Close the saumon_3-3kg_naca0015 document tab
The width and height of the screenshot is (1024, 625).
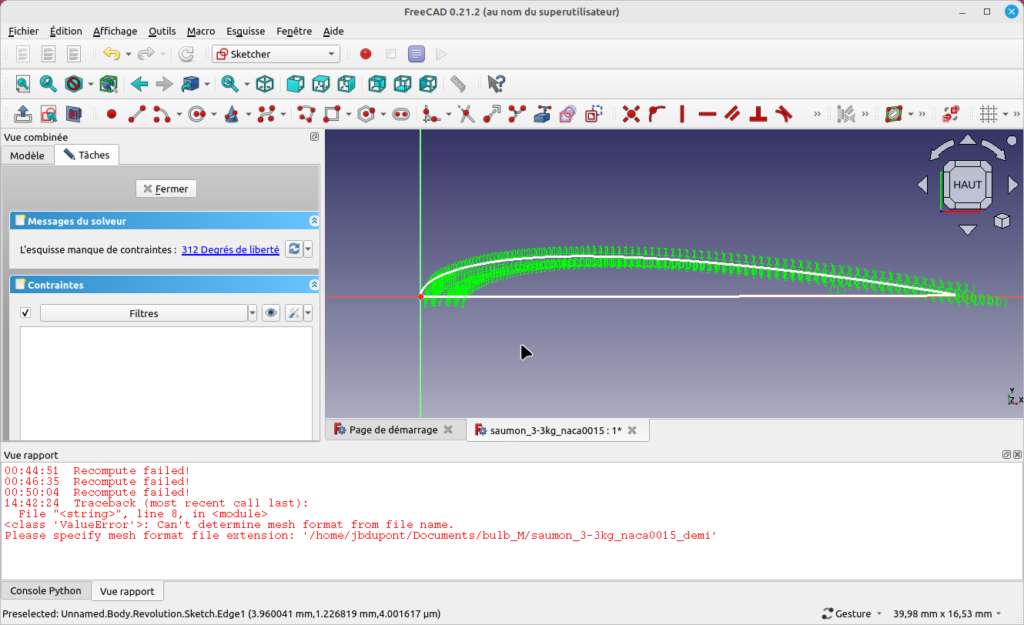point(632,430)
